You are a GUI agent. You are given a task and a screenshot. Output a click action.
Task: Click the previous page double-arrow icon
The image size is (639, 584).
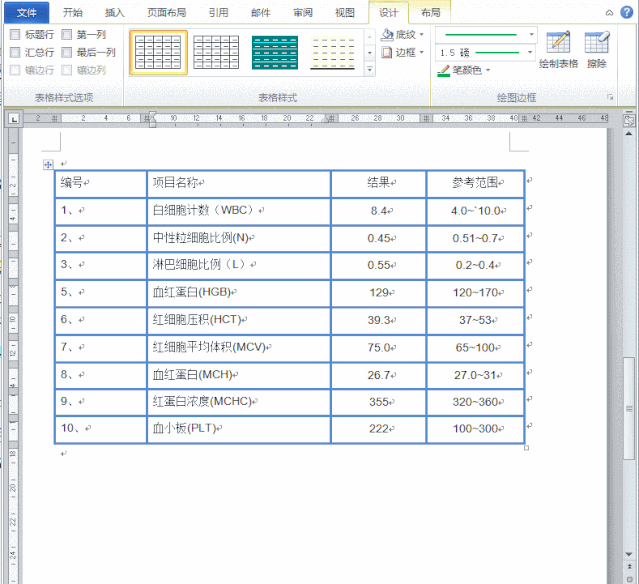point(629,566)
